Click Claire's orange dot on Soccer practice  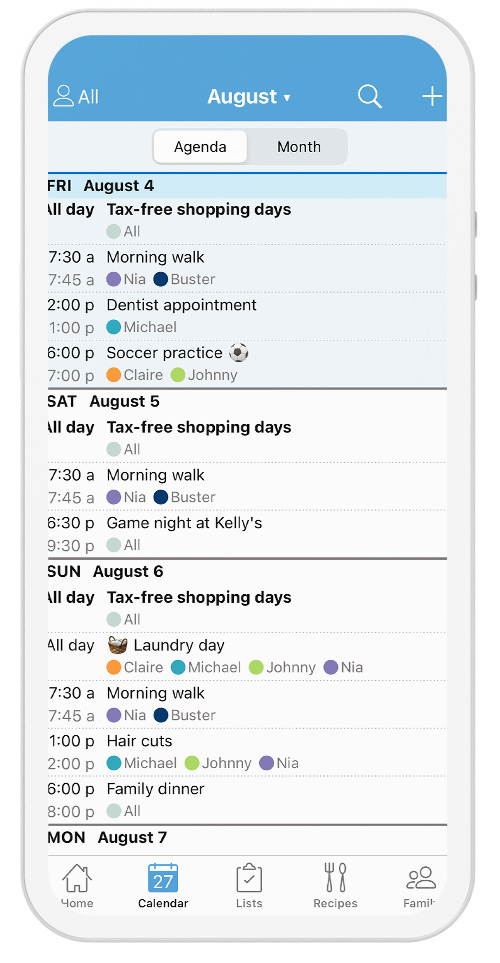[x=114, y=375]
